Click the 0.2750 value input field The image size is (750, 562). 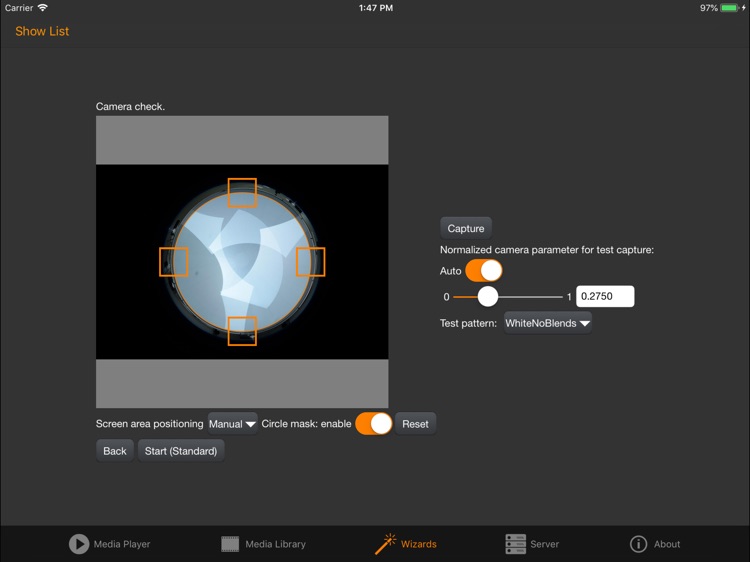605,296
